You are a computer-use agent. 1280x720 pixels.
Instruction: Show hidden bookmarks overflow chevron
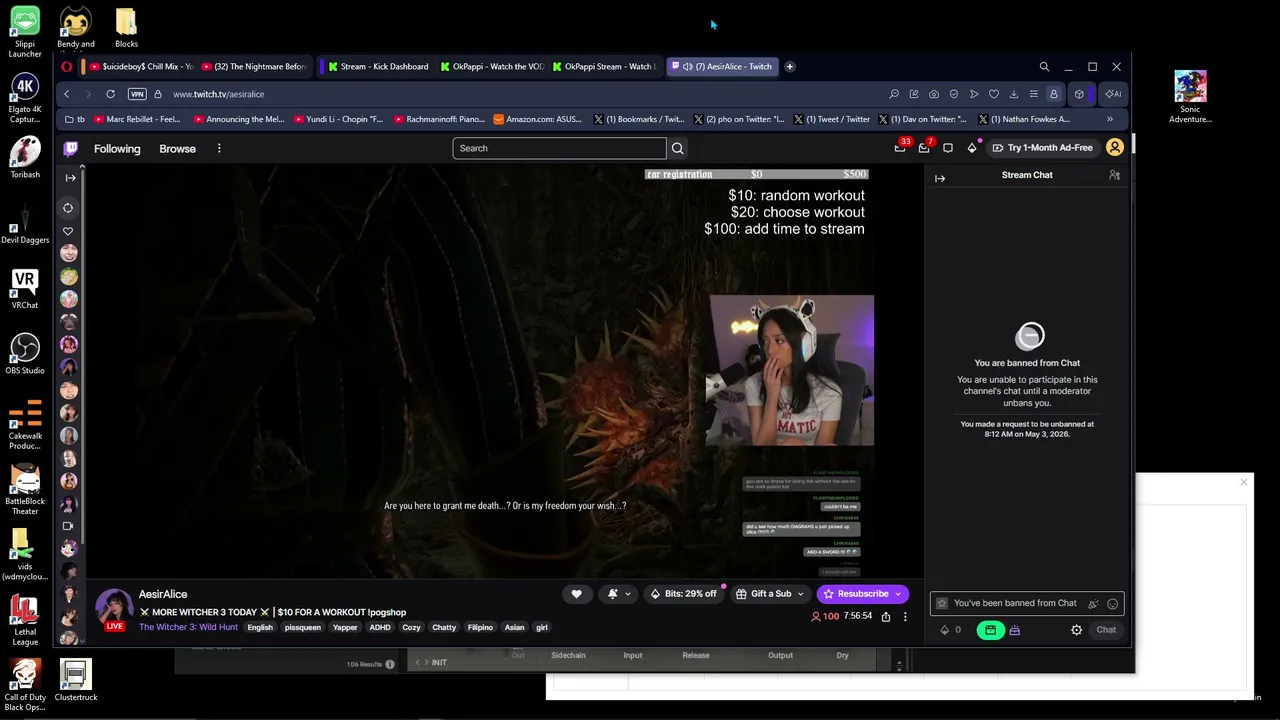pyautogui.click(x=1109, y=119)
